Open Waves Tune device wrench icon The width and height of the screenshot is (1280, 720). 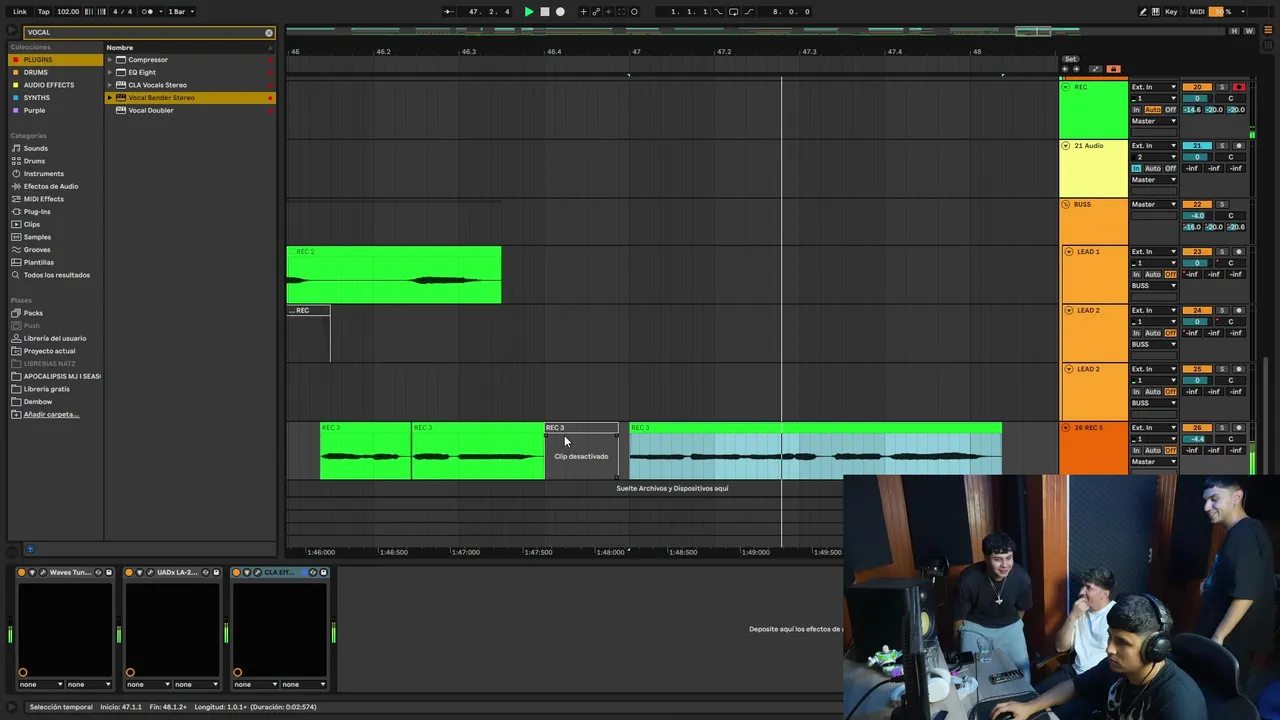click(43, 572)
